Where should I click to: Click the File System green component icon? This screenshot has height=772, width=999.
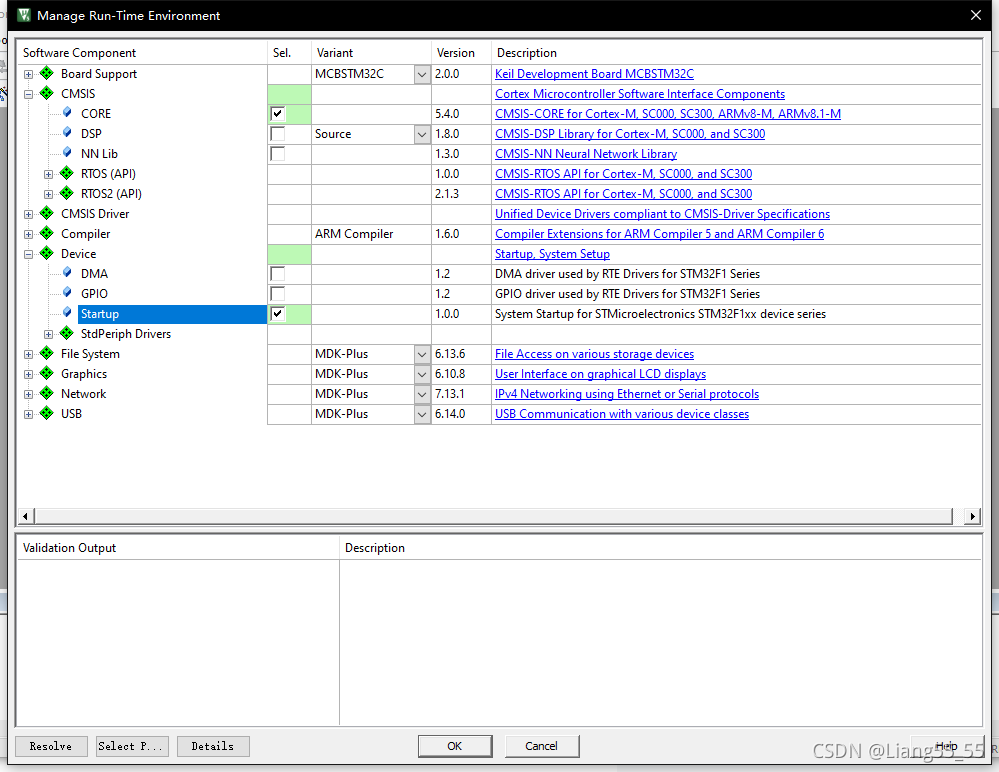pyautogui.click(x=47, y=354)
